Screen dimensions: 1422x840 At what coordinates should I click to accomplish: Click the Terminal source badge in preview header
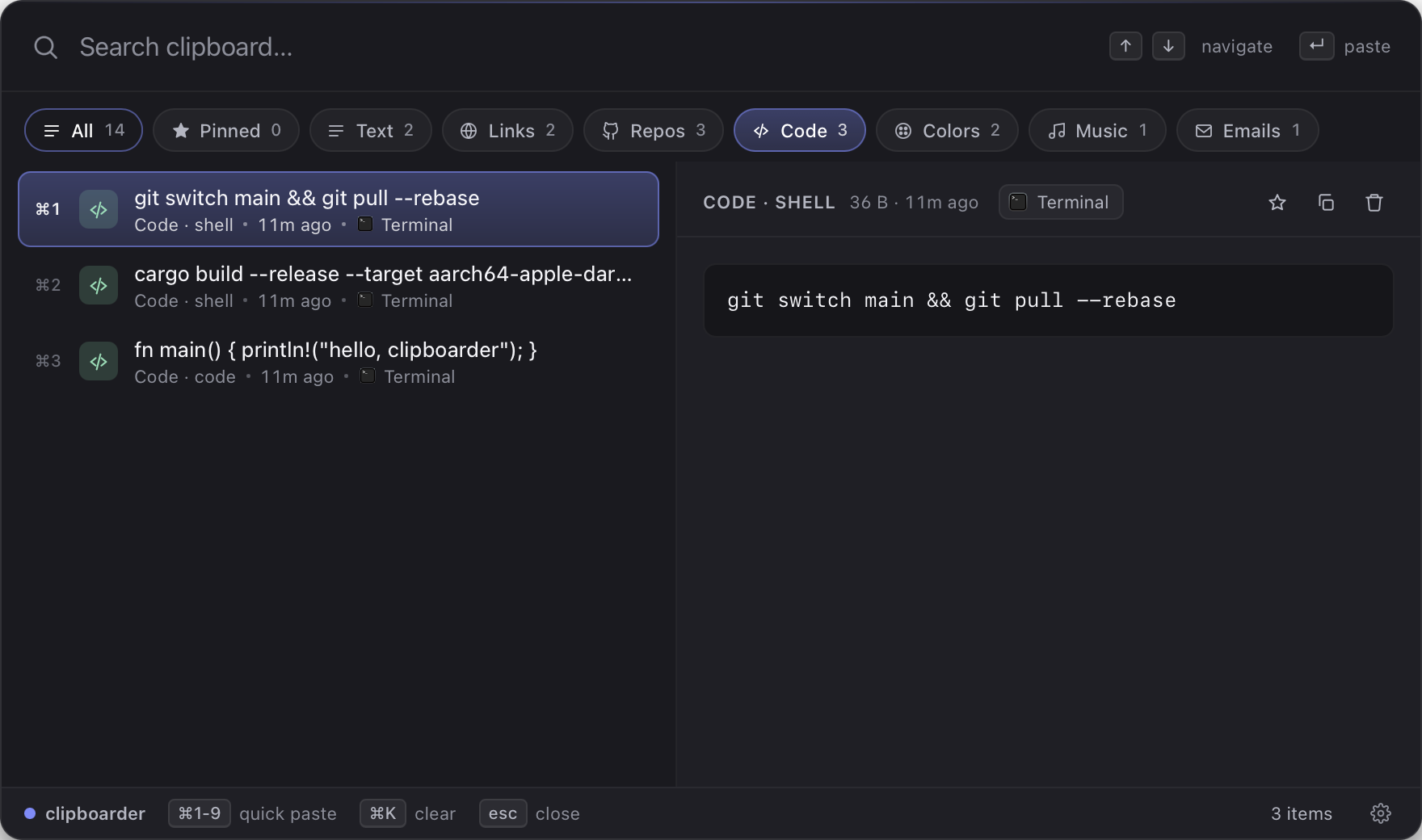[1061, 202]
